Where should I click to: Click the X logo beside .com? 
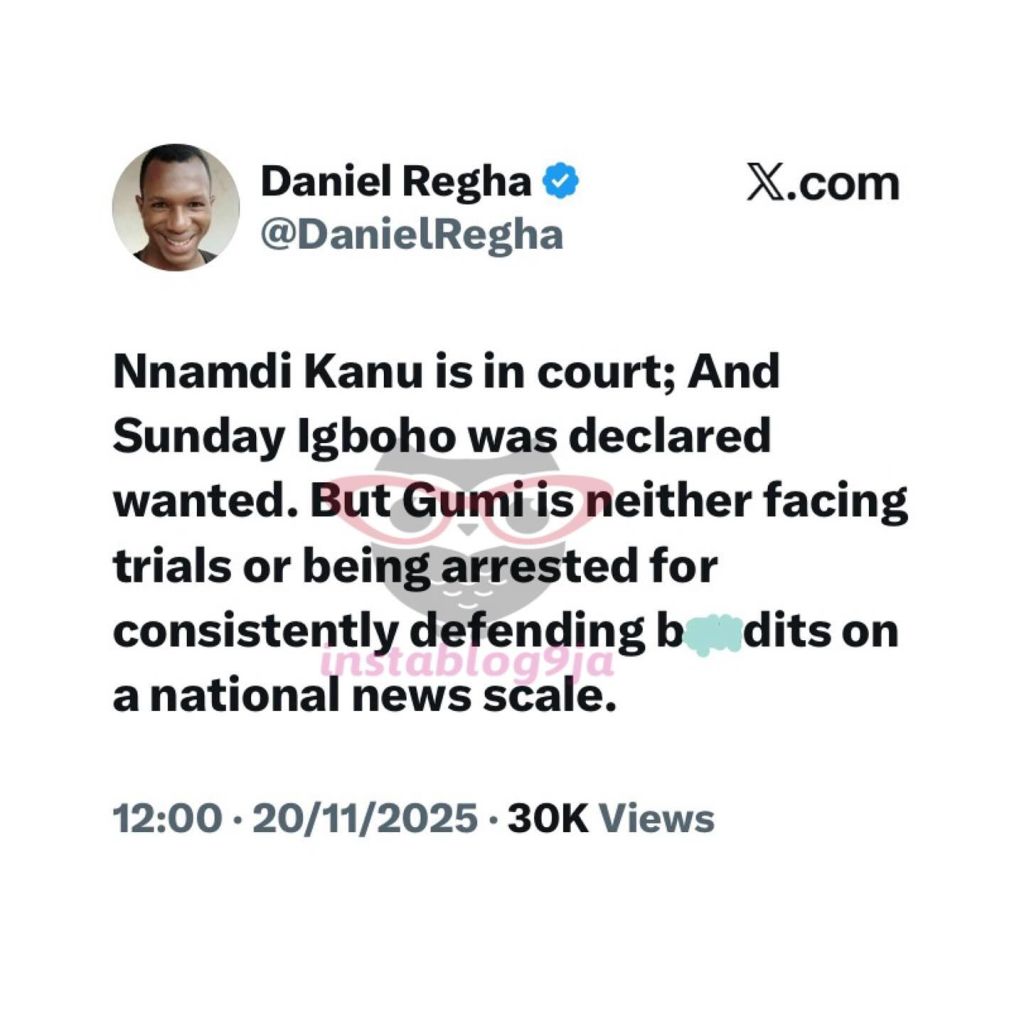tap(768, 184)
